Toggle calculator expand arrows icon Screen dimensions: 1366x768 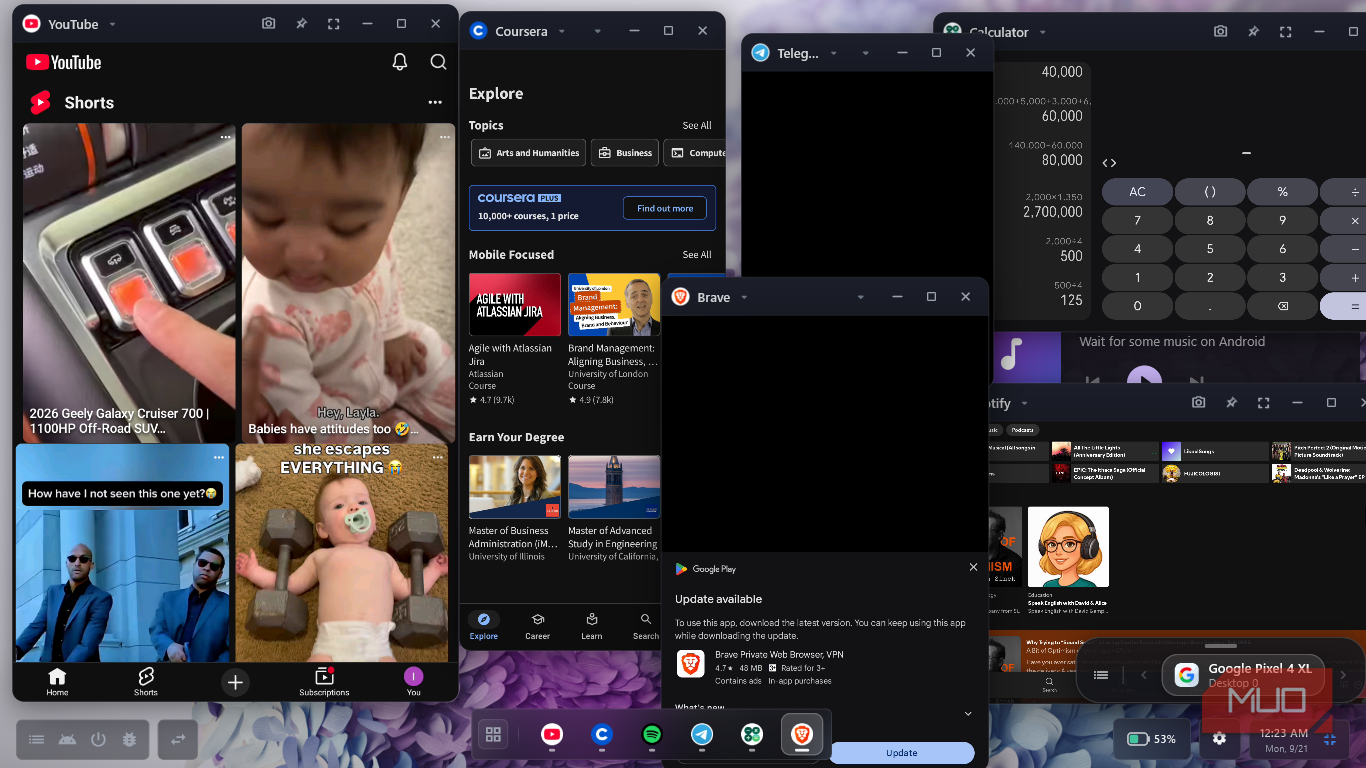[1109, 163]
